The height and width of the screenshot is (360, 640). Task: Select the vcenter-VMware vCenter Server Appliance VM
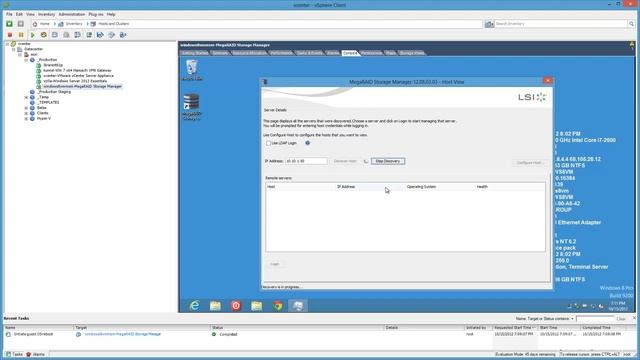(78, 76)
